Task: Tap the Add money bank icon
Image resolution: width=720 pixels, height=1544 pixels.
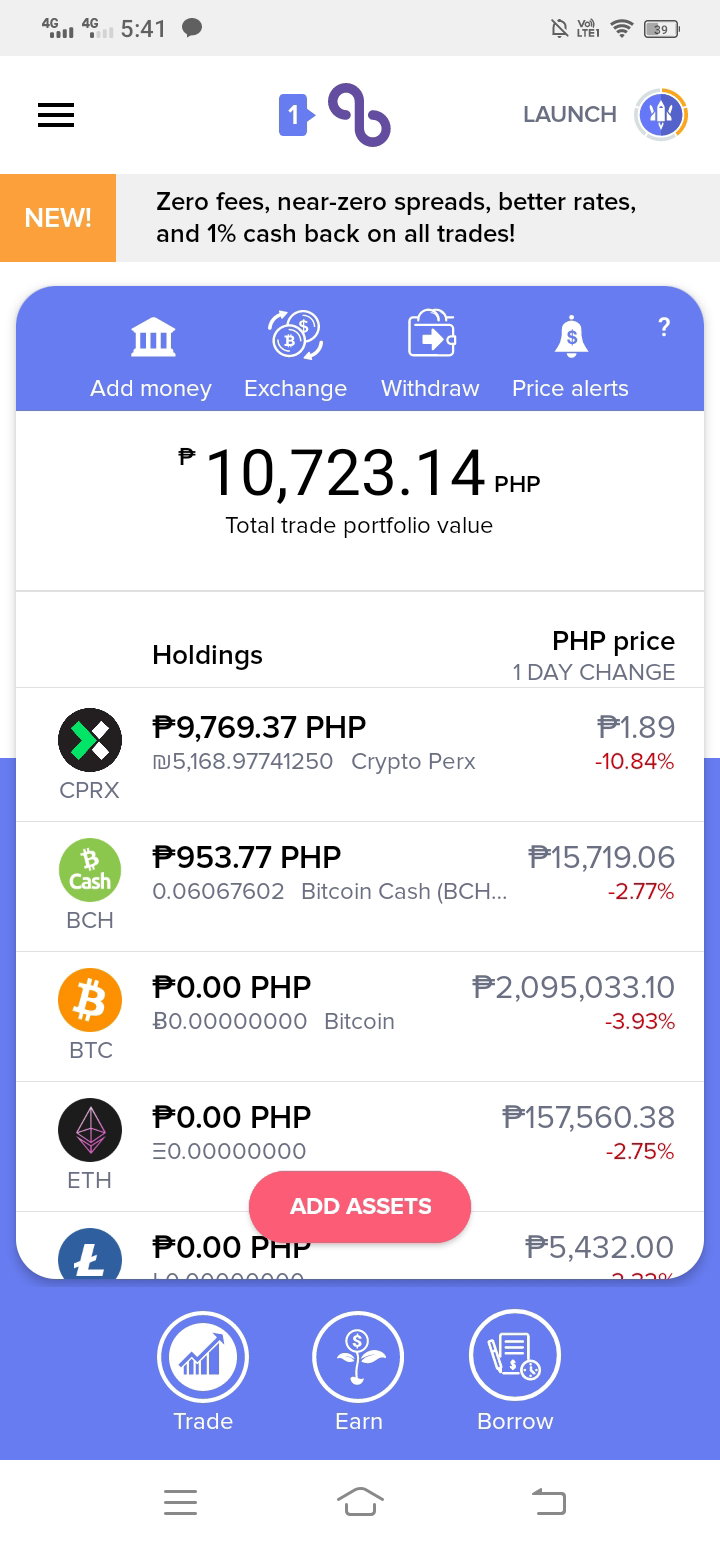Action: tap(153, 337)
